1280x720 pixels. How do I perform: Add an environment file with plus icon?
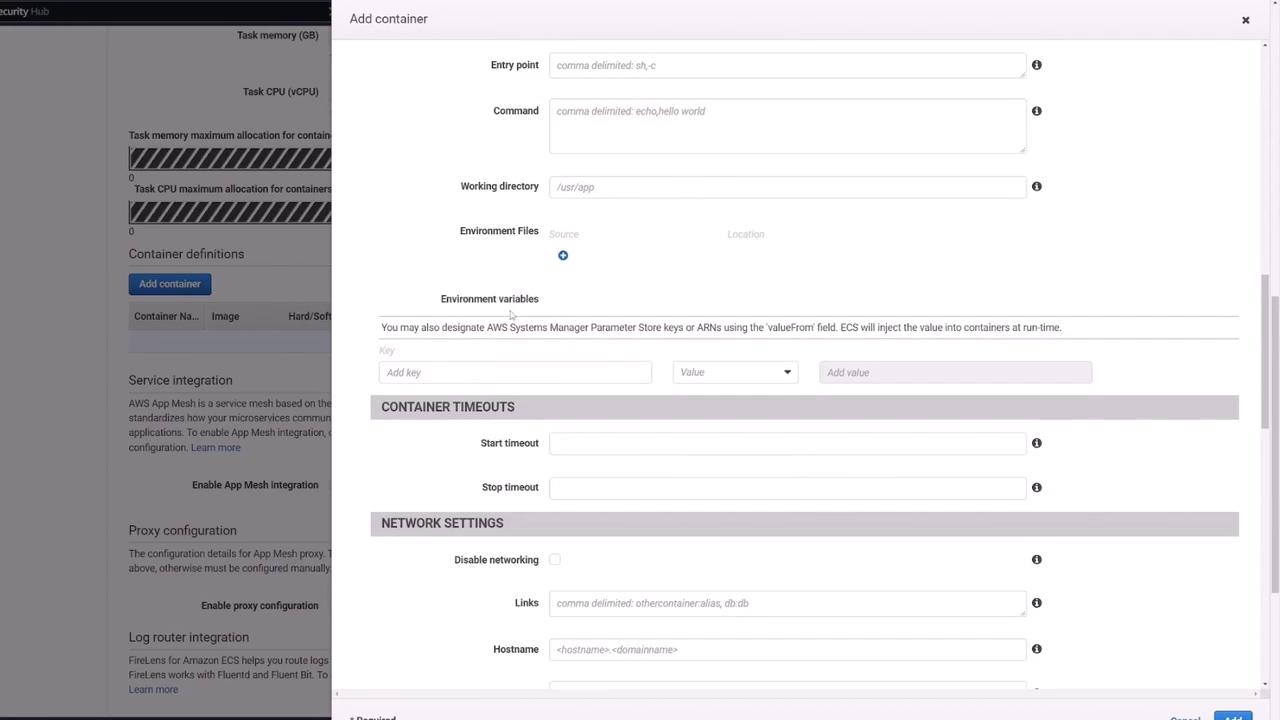click(563, 256)
